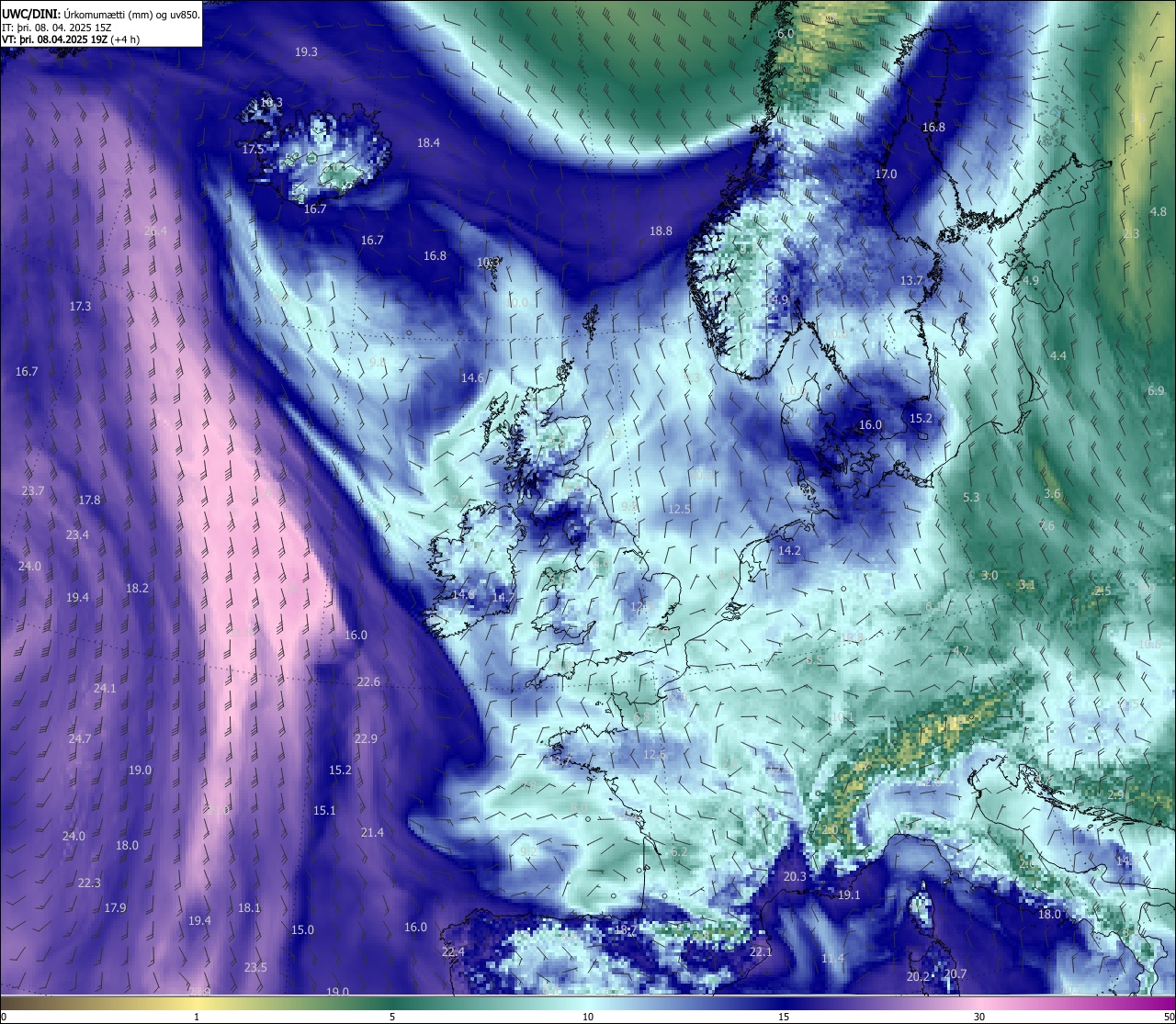The height and width of the screenshot is (1024, 1176).
Task: Click the 18.1 value in the southern Atlantic
Action: tap(249, 908)
